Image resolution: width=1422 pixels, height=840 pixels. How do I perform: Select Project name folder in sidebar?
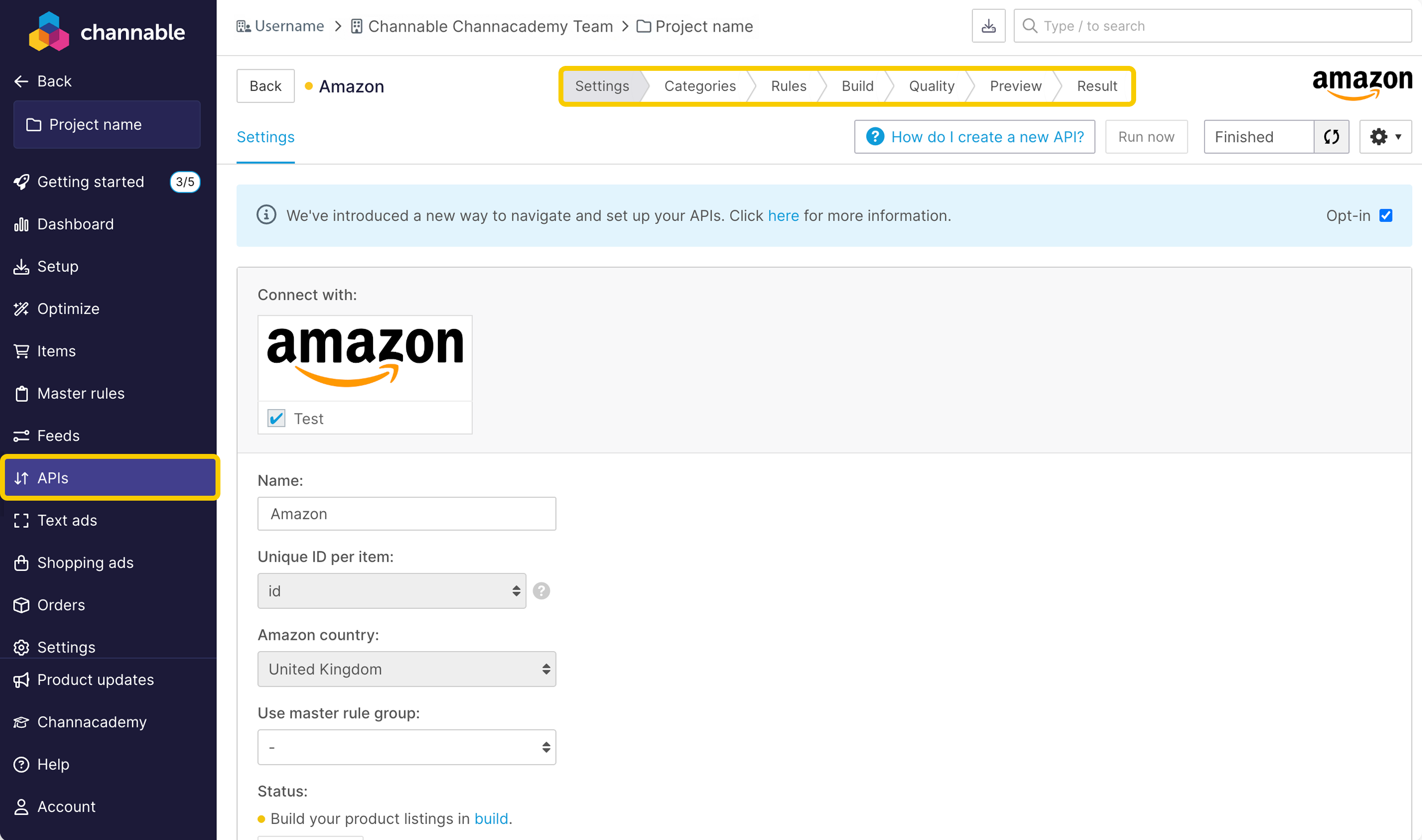(x=107, y=124)
